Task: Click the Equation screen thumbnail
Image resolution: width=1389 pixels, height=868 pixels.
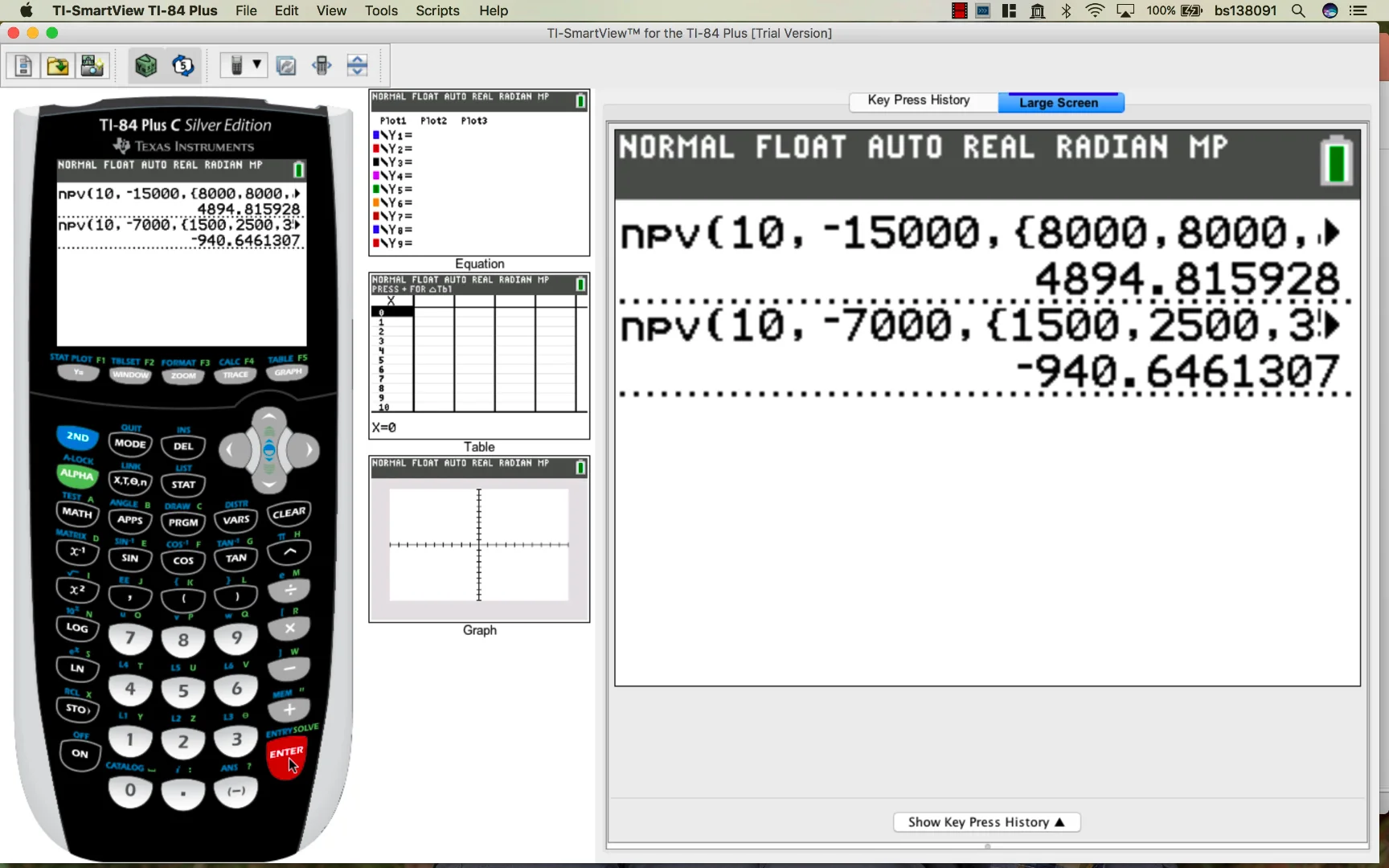Action: pyautogui.click(x=479, y=173)
